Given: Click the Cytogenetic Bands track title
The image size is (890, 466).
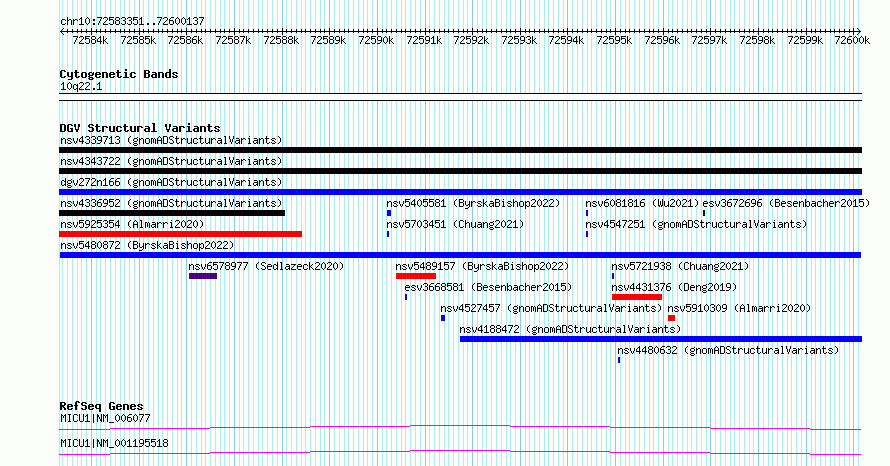Looking at the screenshot, I should click(x=119, y=74).
